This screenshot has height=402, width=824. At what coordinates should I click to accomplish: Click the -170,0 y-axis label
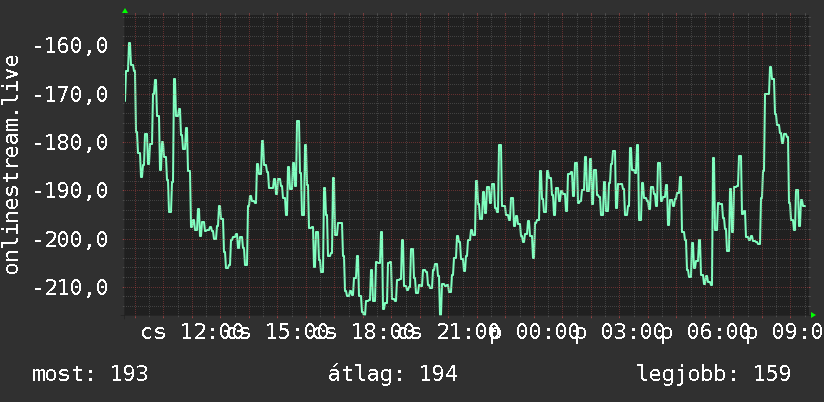pos(71,95)
